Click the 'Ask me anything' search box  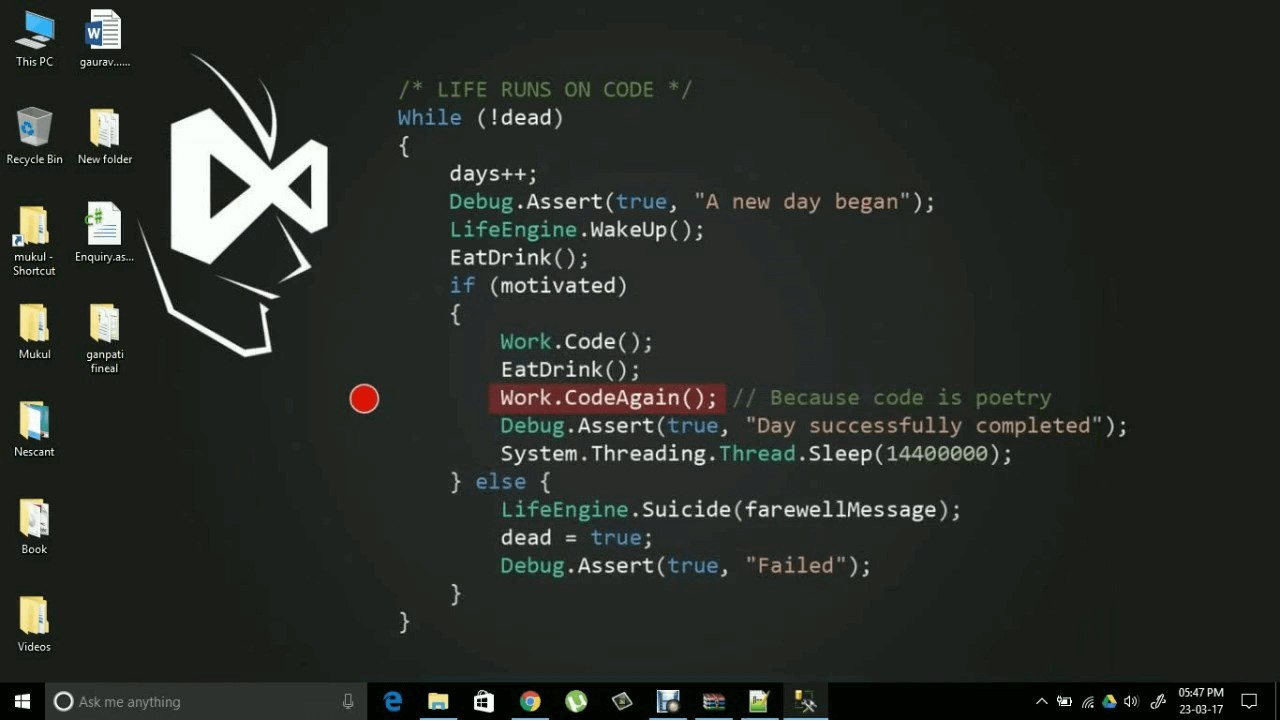(x=206, y=701)
